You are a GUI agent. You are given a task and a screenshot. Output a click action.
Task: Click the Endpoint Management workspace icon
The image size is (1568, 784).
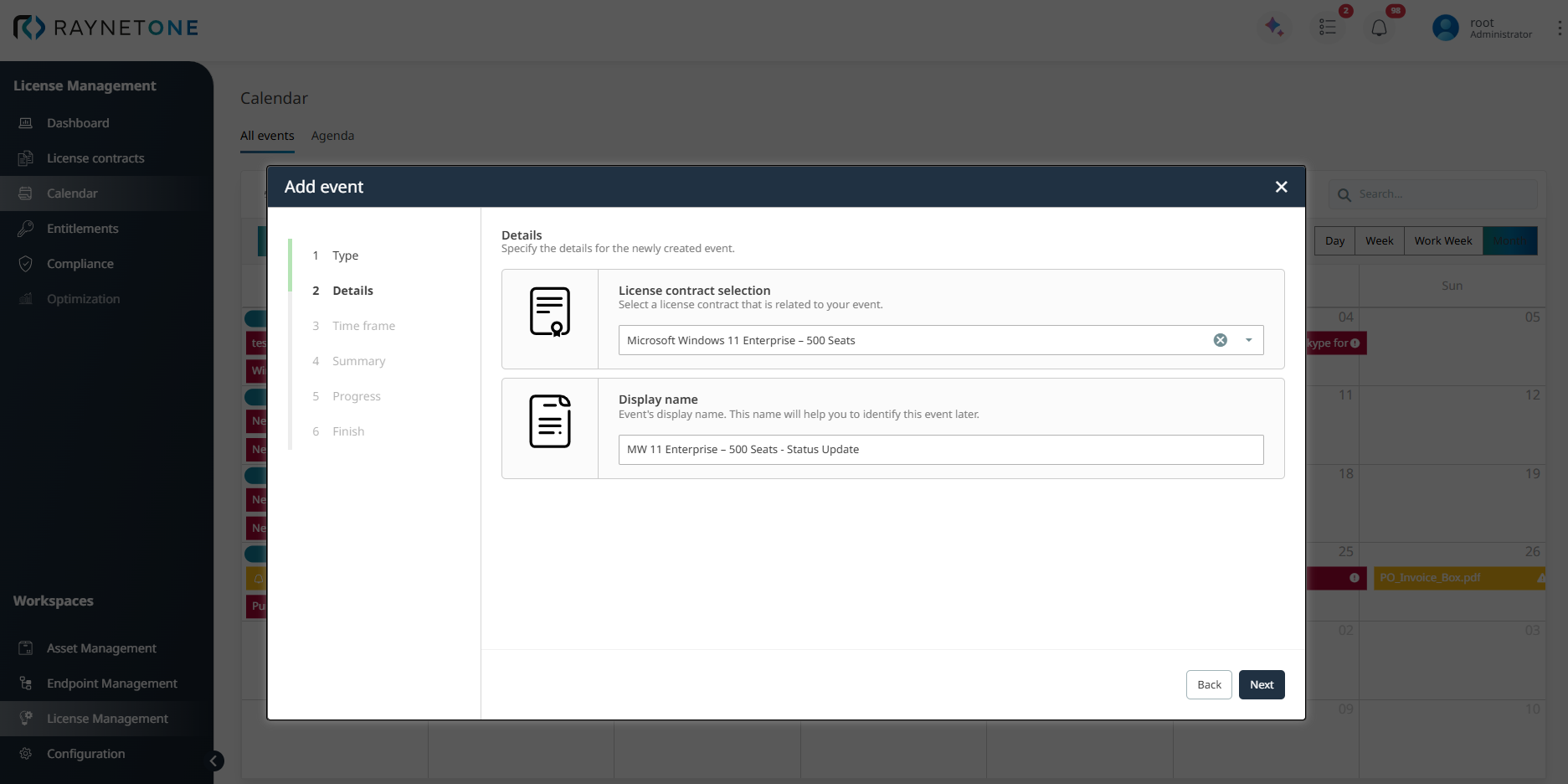[26, 683]
